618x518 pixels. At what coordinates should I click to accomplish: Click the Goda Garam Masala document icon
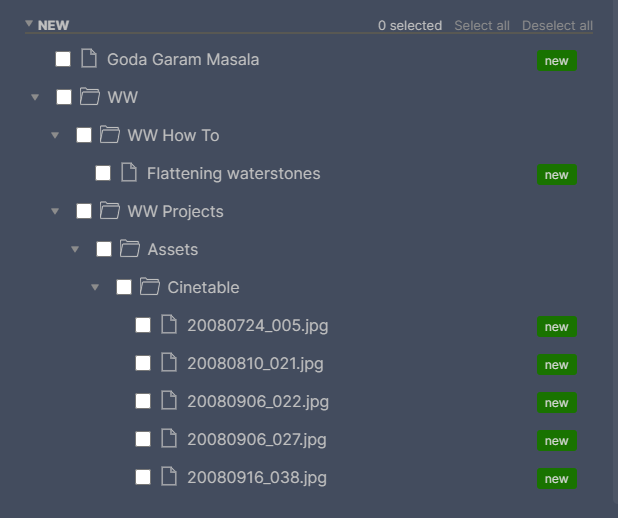point(89,58)
